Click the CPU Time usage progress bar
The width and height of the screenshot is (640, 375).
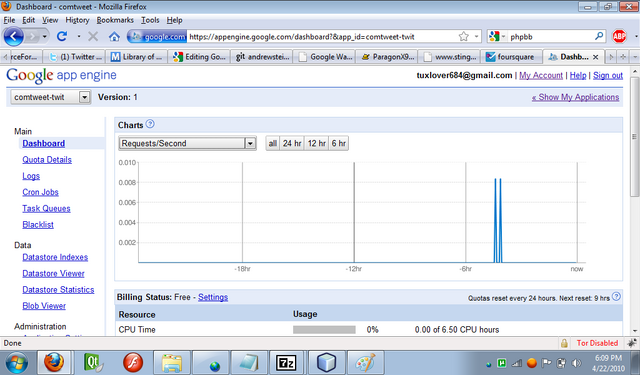(324, 329)
